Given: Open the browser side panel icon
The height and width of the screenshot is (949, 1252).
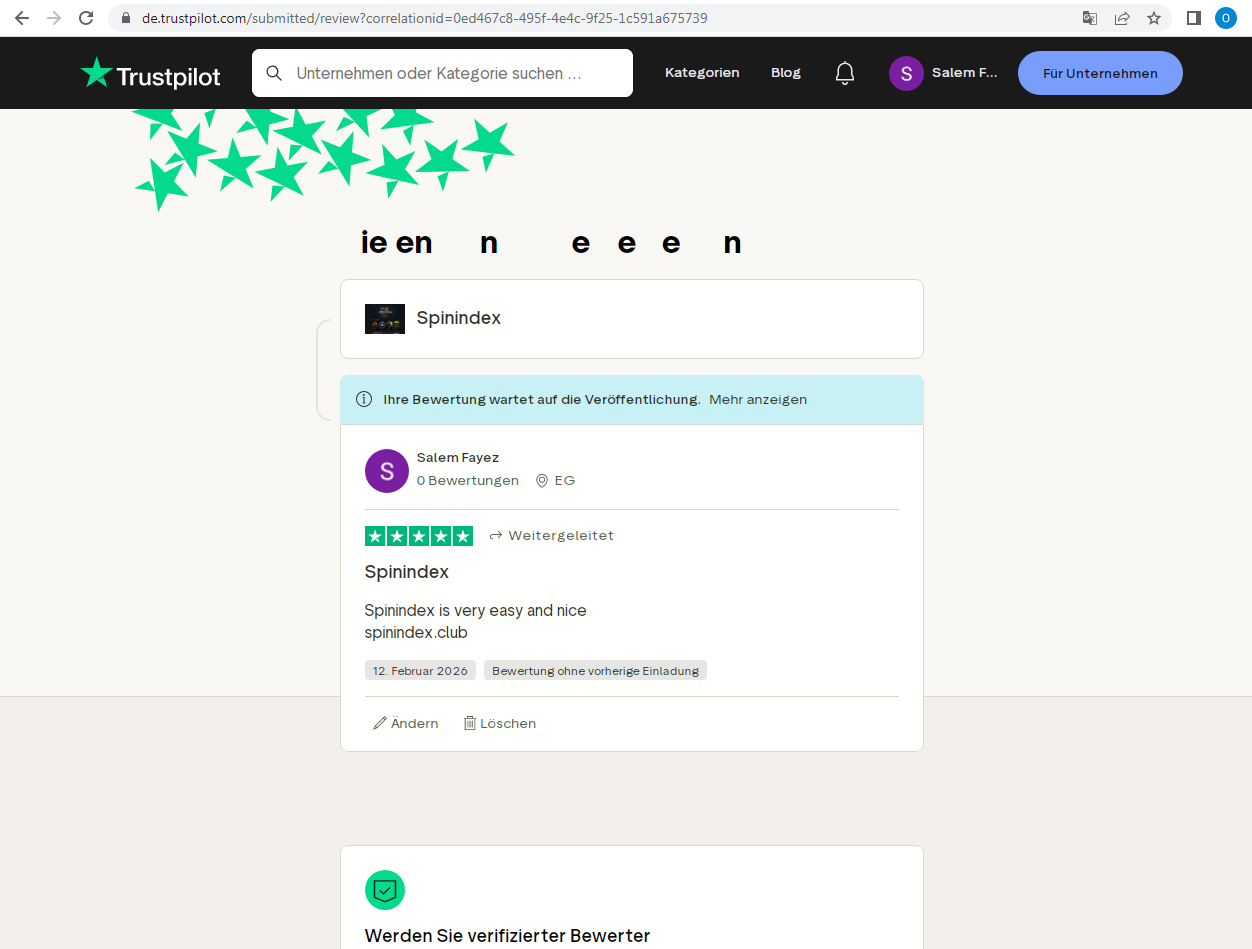Looking at the screenshot, I should [1193, 18].
